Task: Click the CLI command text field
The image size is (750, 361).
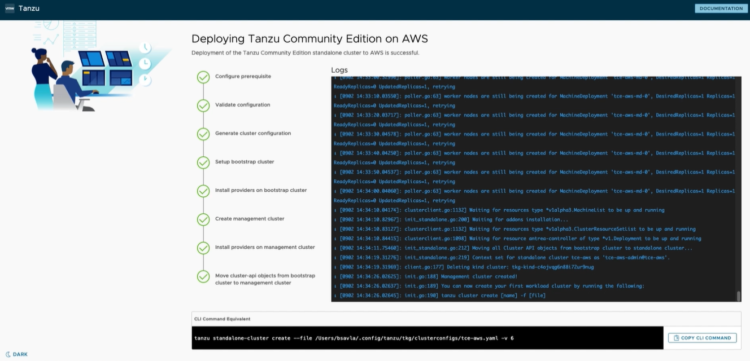Action: [427, 338]
